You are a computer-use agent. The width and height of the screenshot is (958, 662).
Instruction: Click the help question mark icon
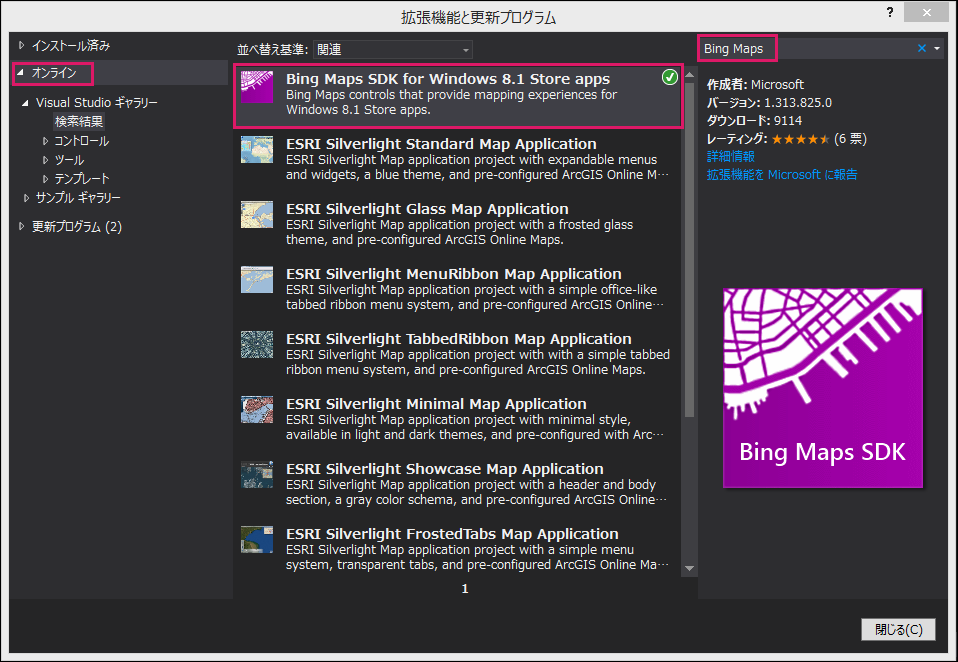tap(890, 12)
